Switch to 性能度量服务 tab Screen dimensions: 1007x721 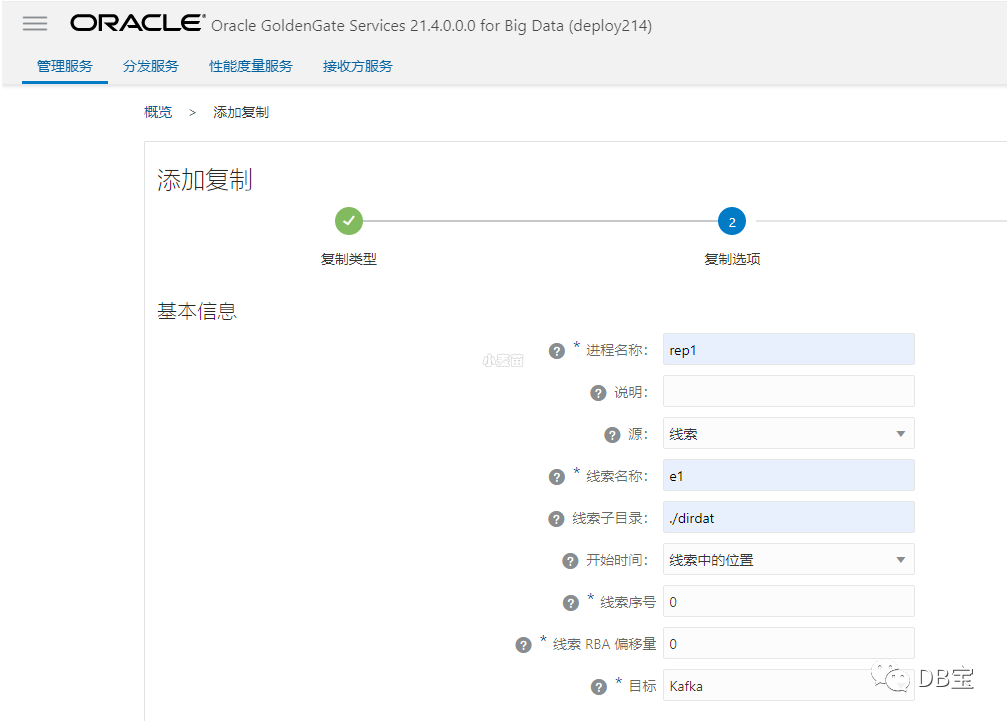click(x=251, y=66)
